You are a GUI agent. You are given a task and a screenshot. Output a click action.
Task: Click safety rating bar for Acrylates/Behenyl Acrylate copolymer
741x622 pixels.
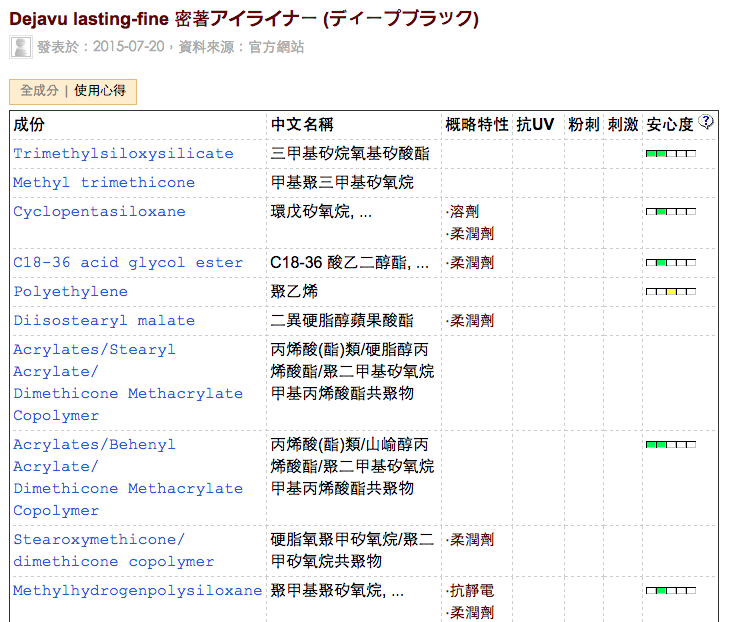[x=670, y=444]
